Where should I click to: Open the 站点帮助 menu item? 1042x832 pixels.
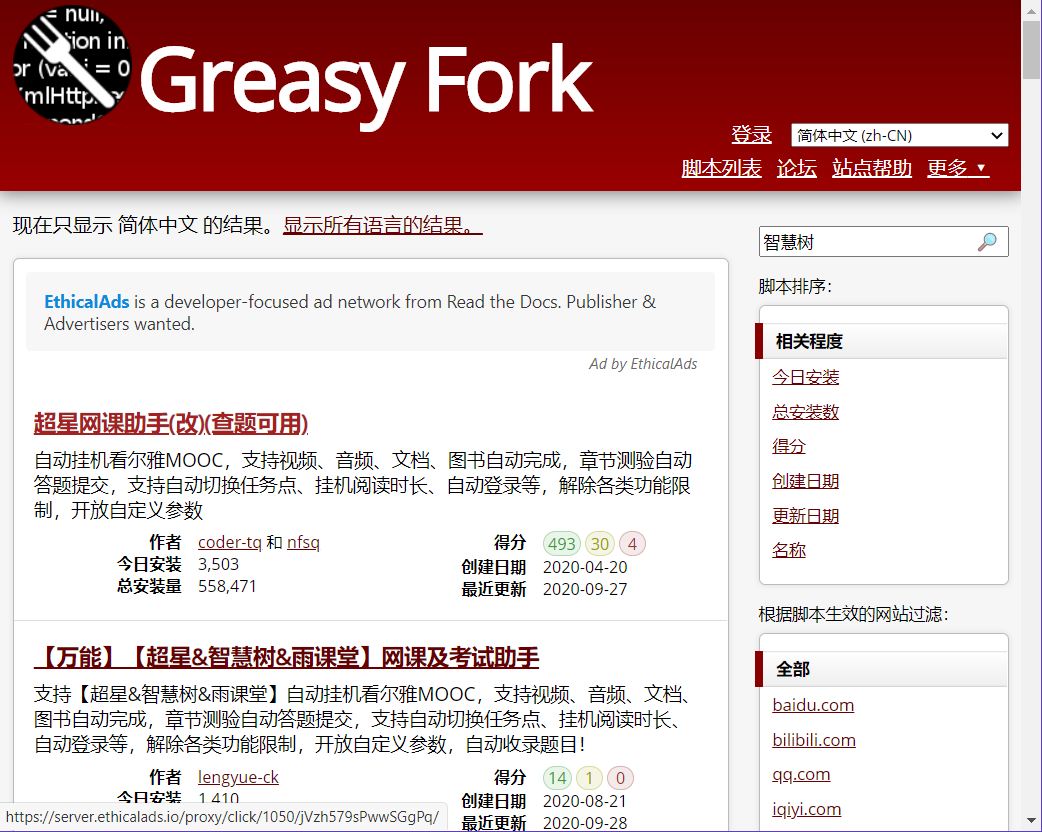pyautogui.click(x=871, y=168)
